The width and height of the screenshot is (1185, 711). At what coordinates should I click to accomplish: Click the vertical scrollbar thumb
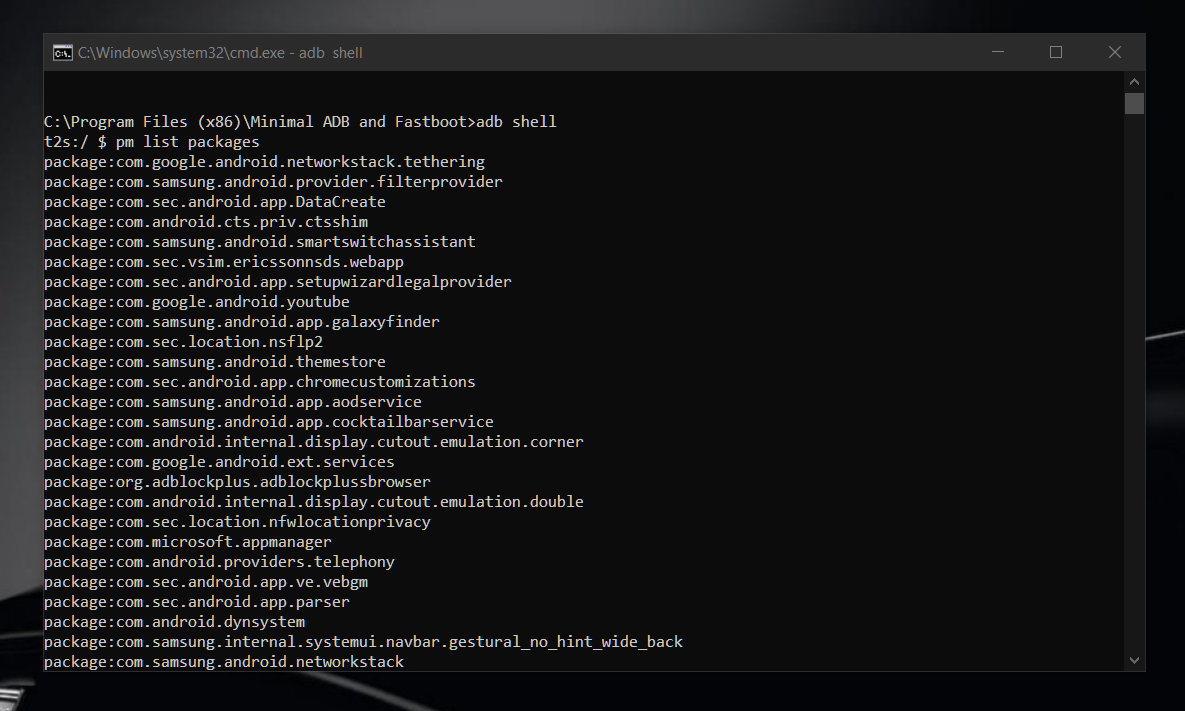pos(1134,104)
